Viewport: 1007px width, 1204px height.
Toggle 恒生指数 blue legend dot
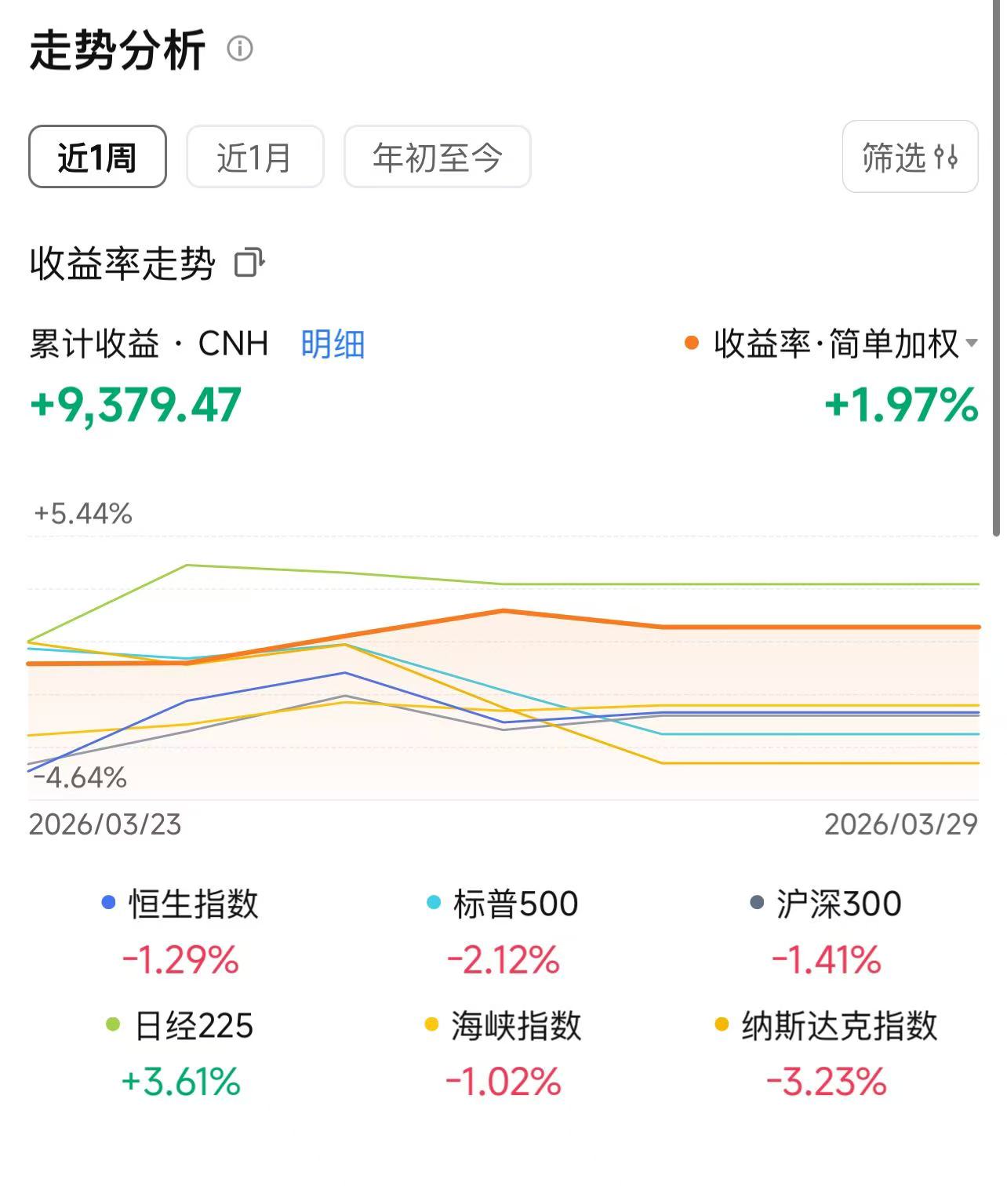point(109,903)
